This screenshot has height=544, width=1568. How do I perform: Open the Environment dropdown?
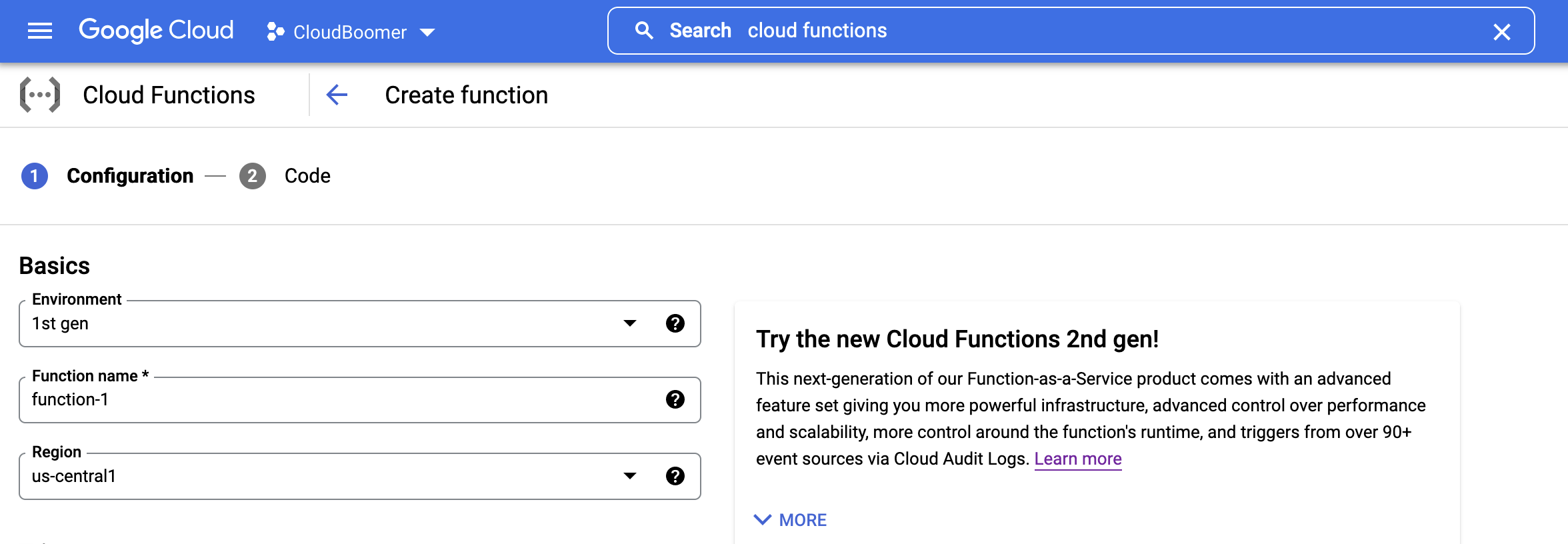point(360,323)
